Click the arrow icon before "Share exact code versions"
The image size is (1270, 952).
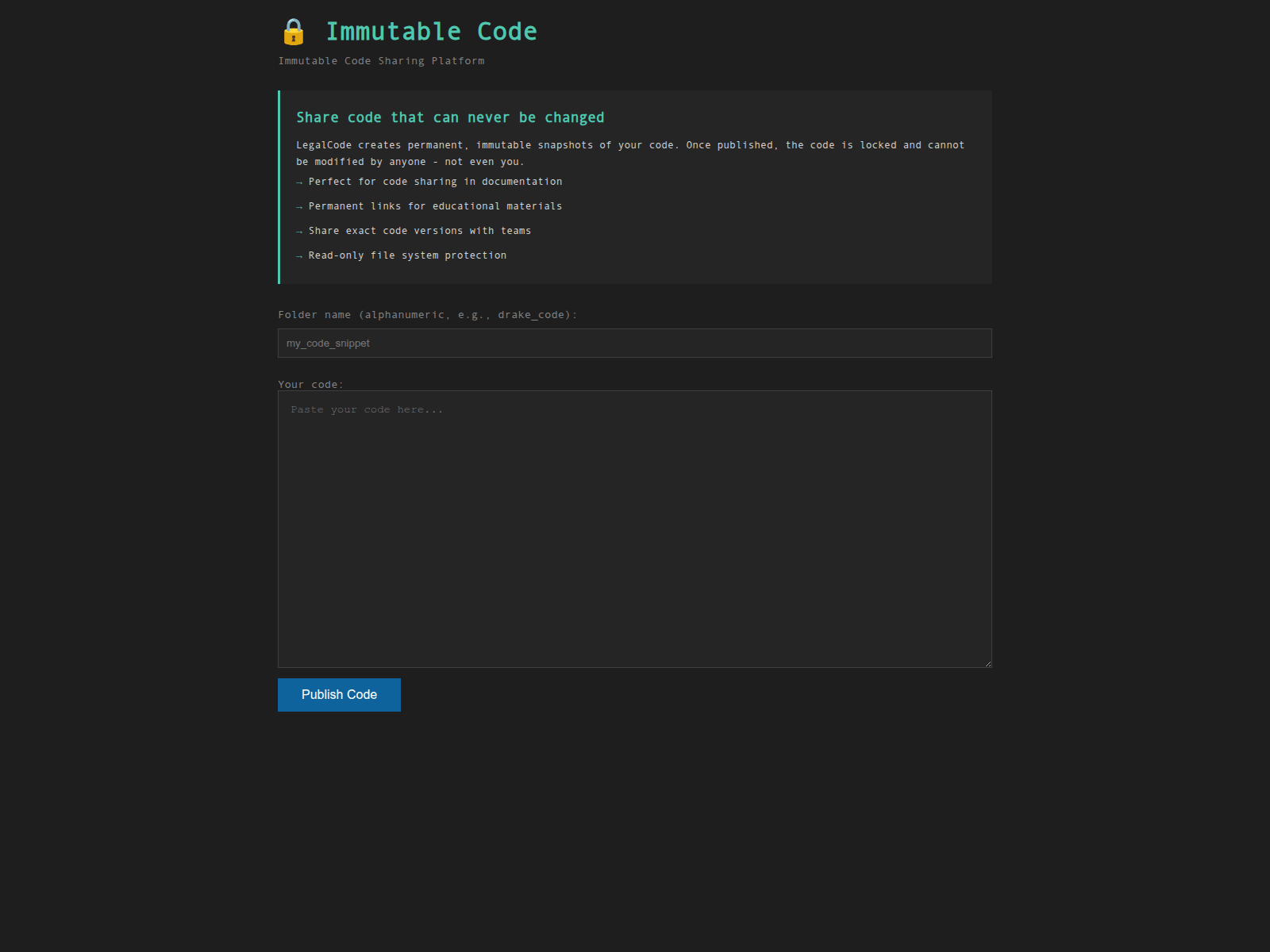pyautogui.click(x=300, y=231)
